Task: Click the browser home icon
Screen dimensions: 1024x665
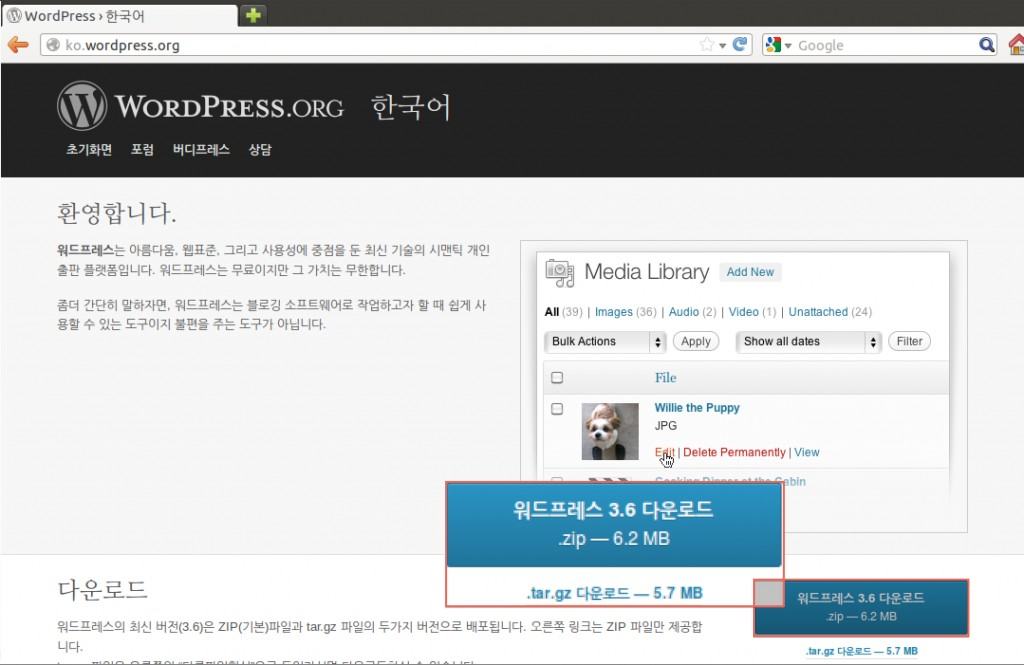Action: click(1015, 45)
